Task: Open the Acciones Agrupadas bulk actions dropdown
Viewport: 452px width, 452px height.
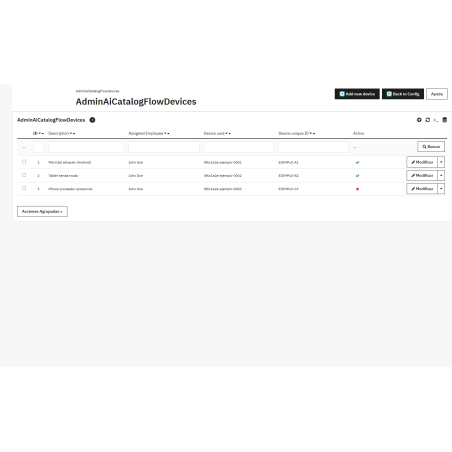Action: pyautogui.click(x=42, y=211)
